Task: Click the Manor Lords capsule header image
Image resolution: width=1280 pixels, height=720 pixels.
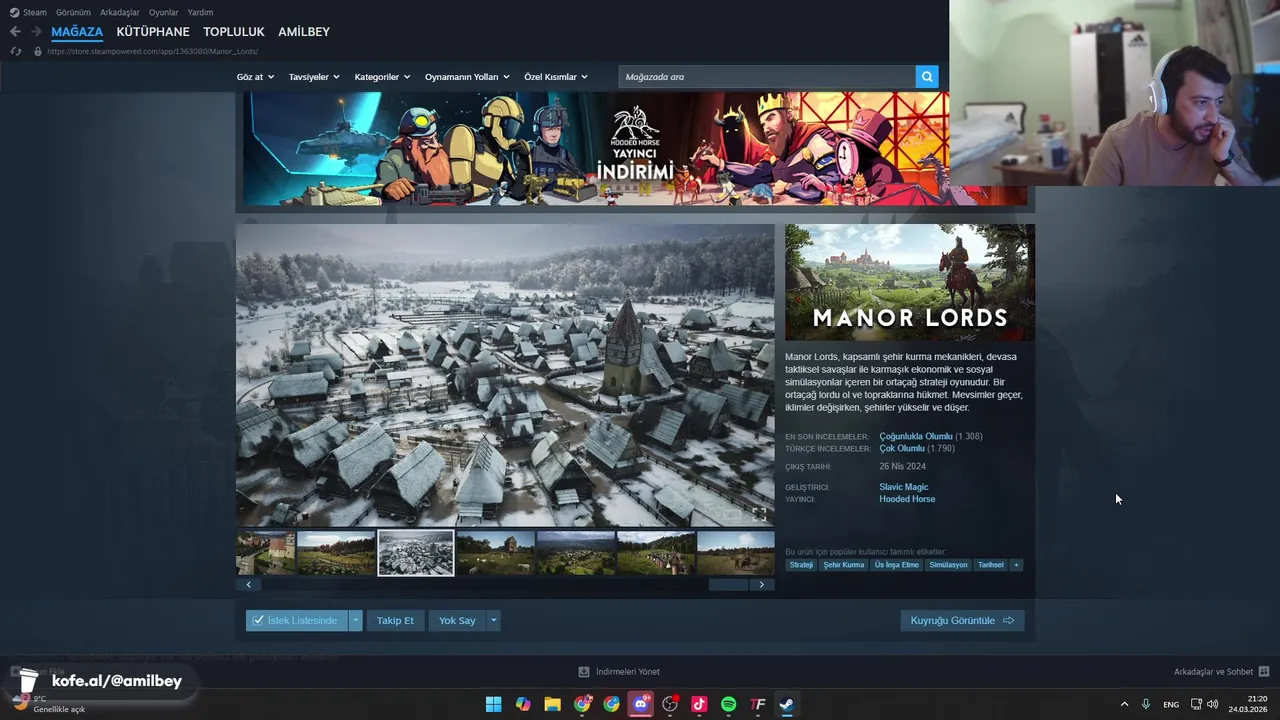Action: pyautogui.click(x=910, y=283)
